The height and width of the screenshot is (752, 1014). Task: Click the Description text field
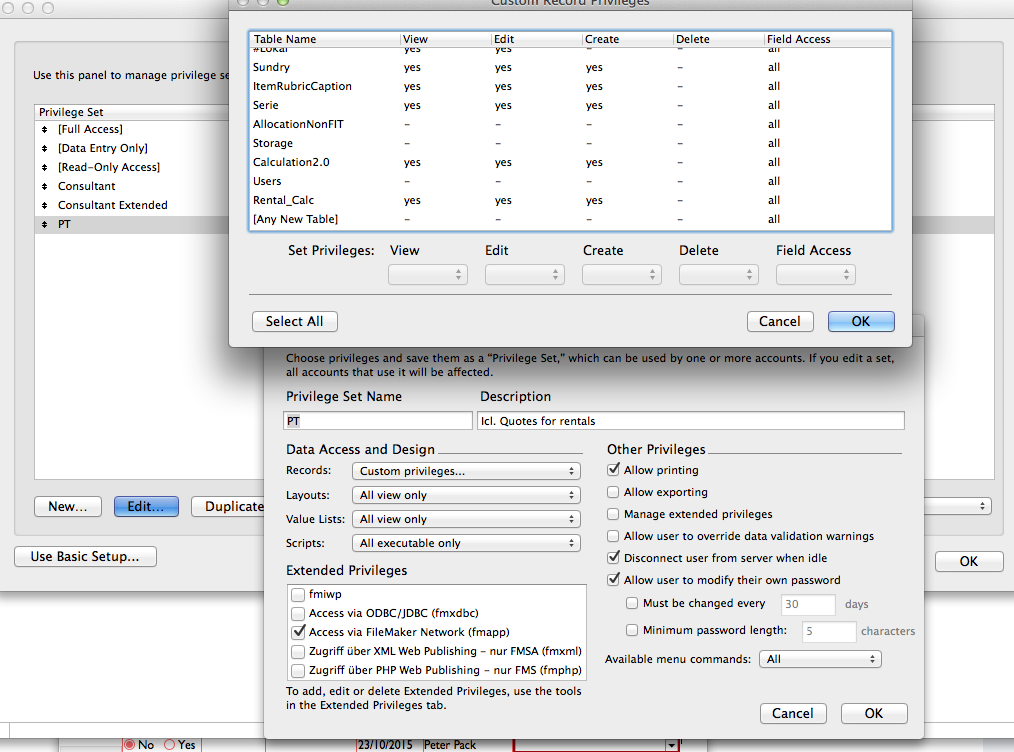(691, 421)
